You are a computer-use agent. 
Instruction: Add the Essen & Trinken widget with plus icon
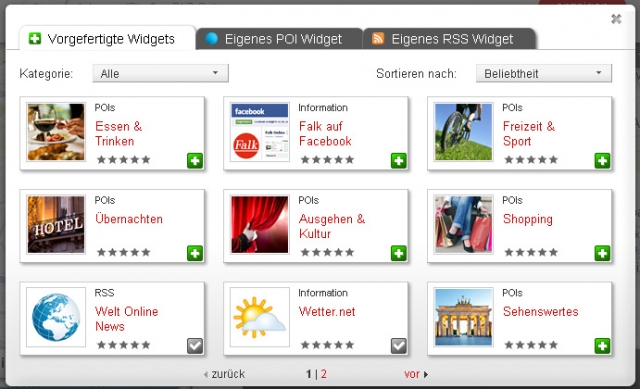pyautogui.click(x=195, y=160)
